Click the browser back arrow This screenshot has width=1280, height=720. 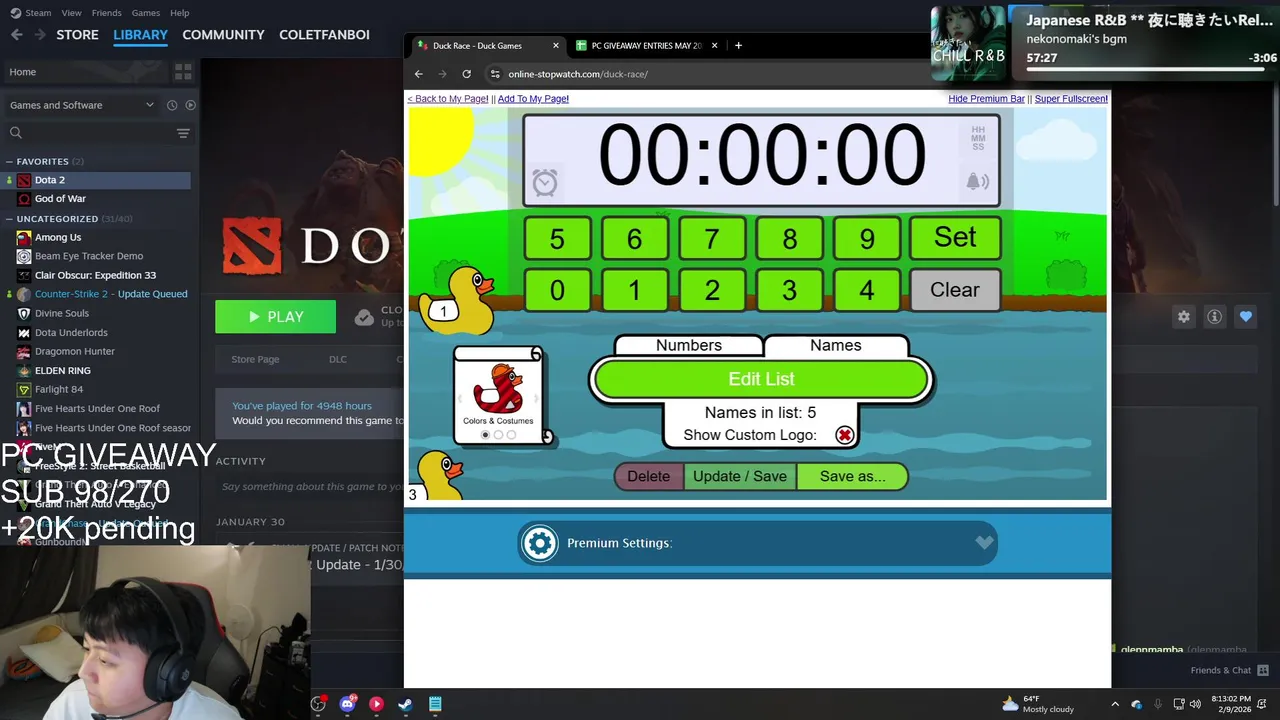(418, 74)
